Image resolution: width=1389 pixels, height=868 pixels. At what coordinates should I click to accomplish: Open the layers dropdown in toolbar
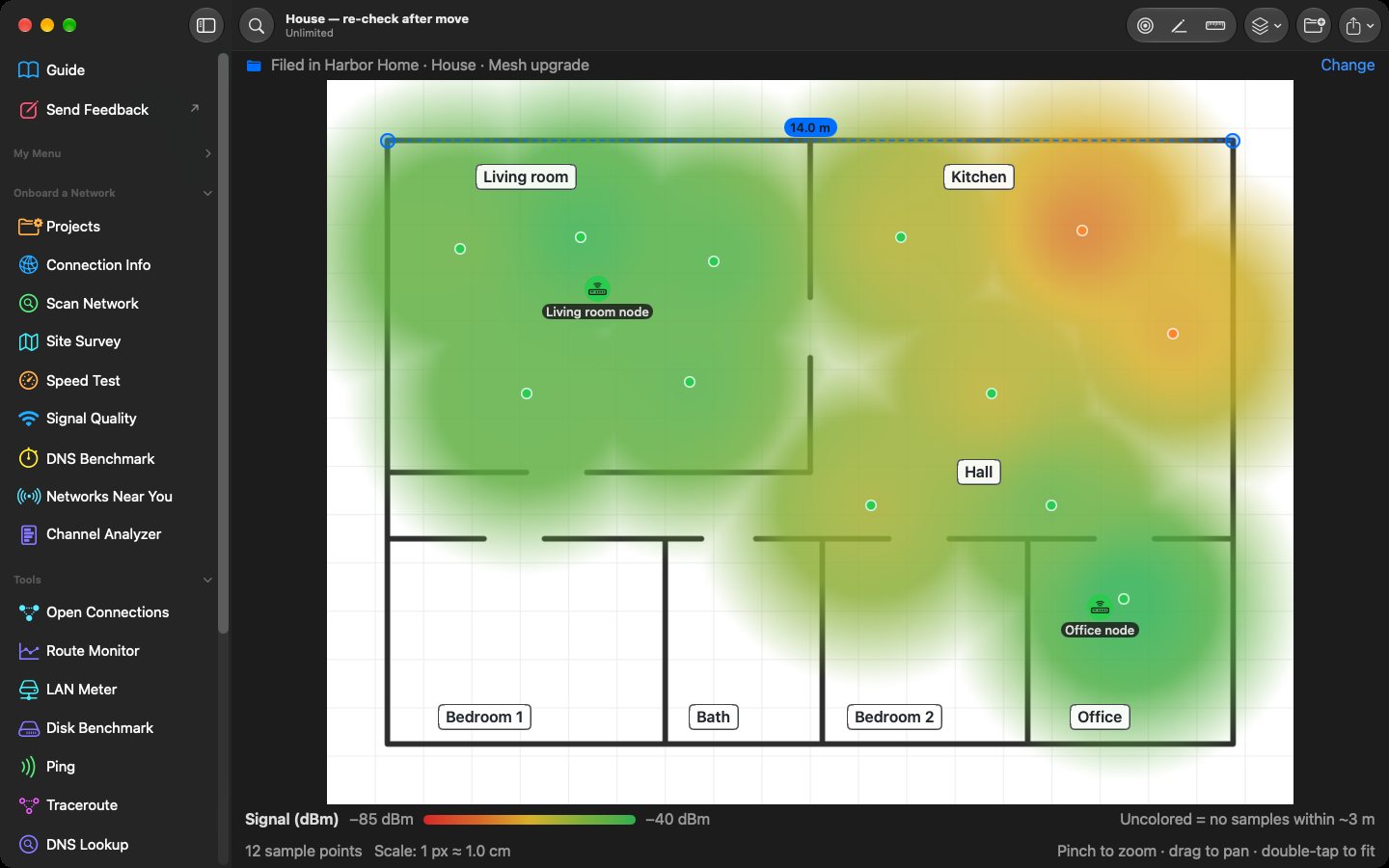[x=1266, y=26]
